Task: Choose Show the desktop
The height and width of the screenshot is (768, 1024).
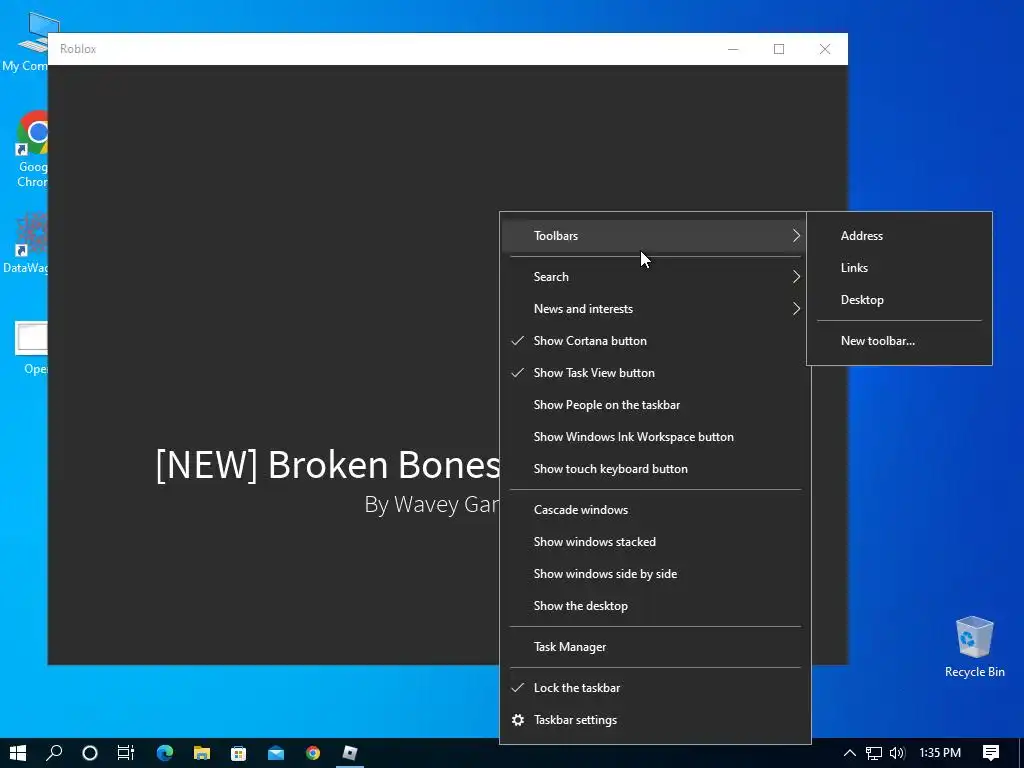Action: point(655,606)
